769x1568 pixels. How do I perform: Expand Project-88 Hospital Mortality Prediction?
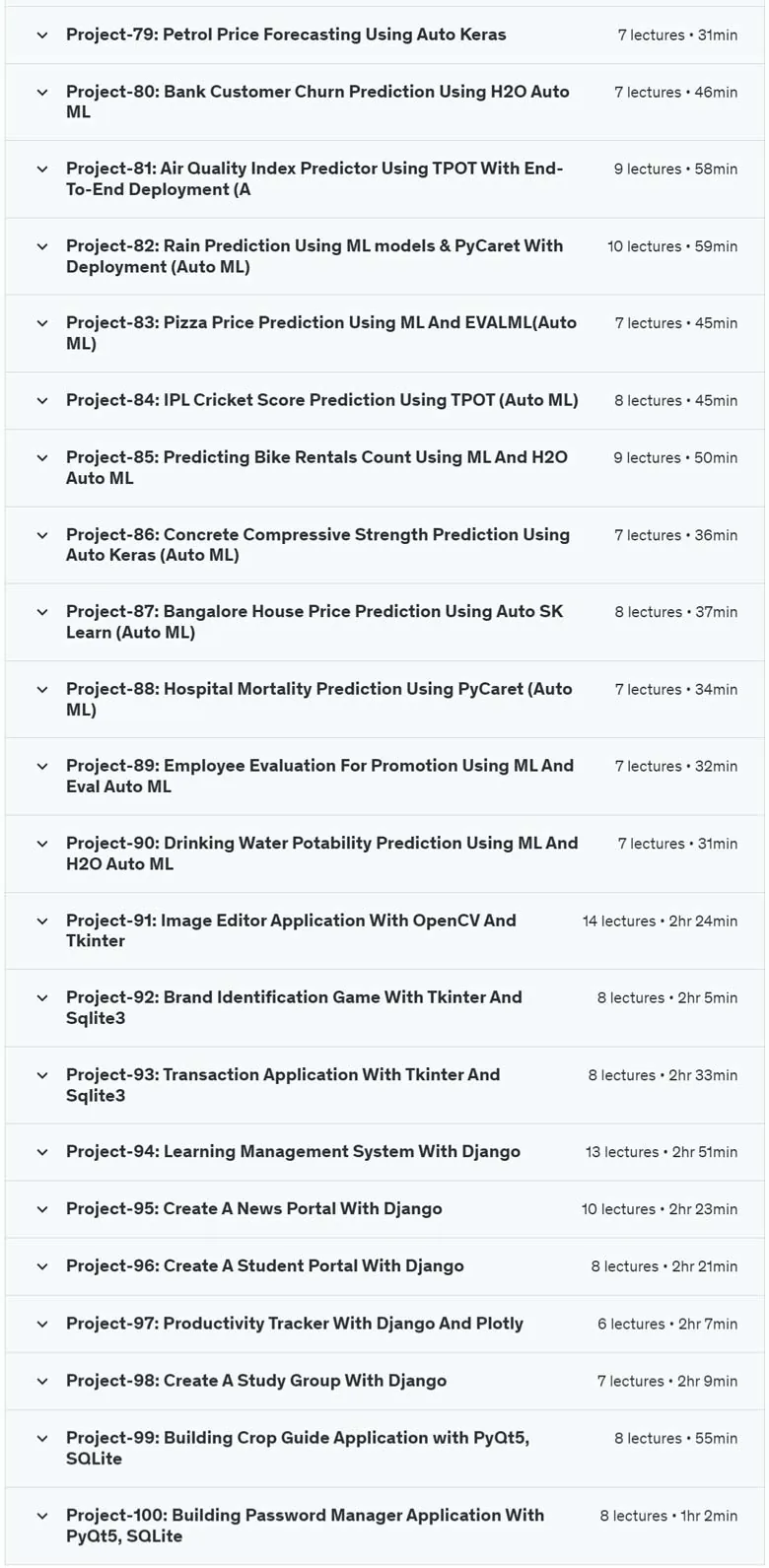pos(384,700)
